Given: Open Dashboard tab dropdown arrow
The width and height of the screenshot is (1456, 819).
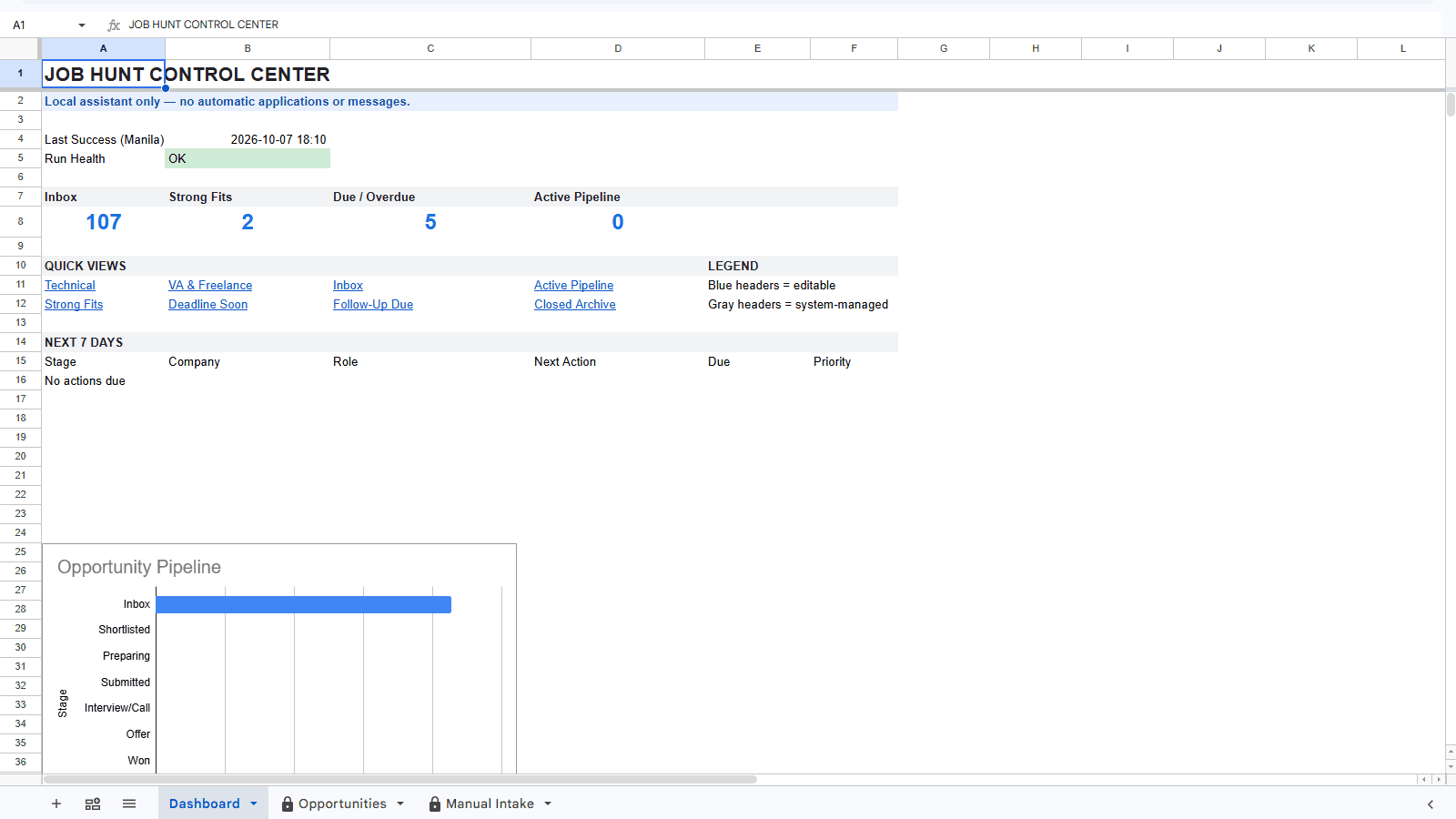Looking at the screenshot, I should (x=254, y=804).
